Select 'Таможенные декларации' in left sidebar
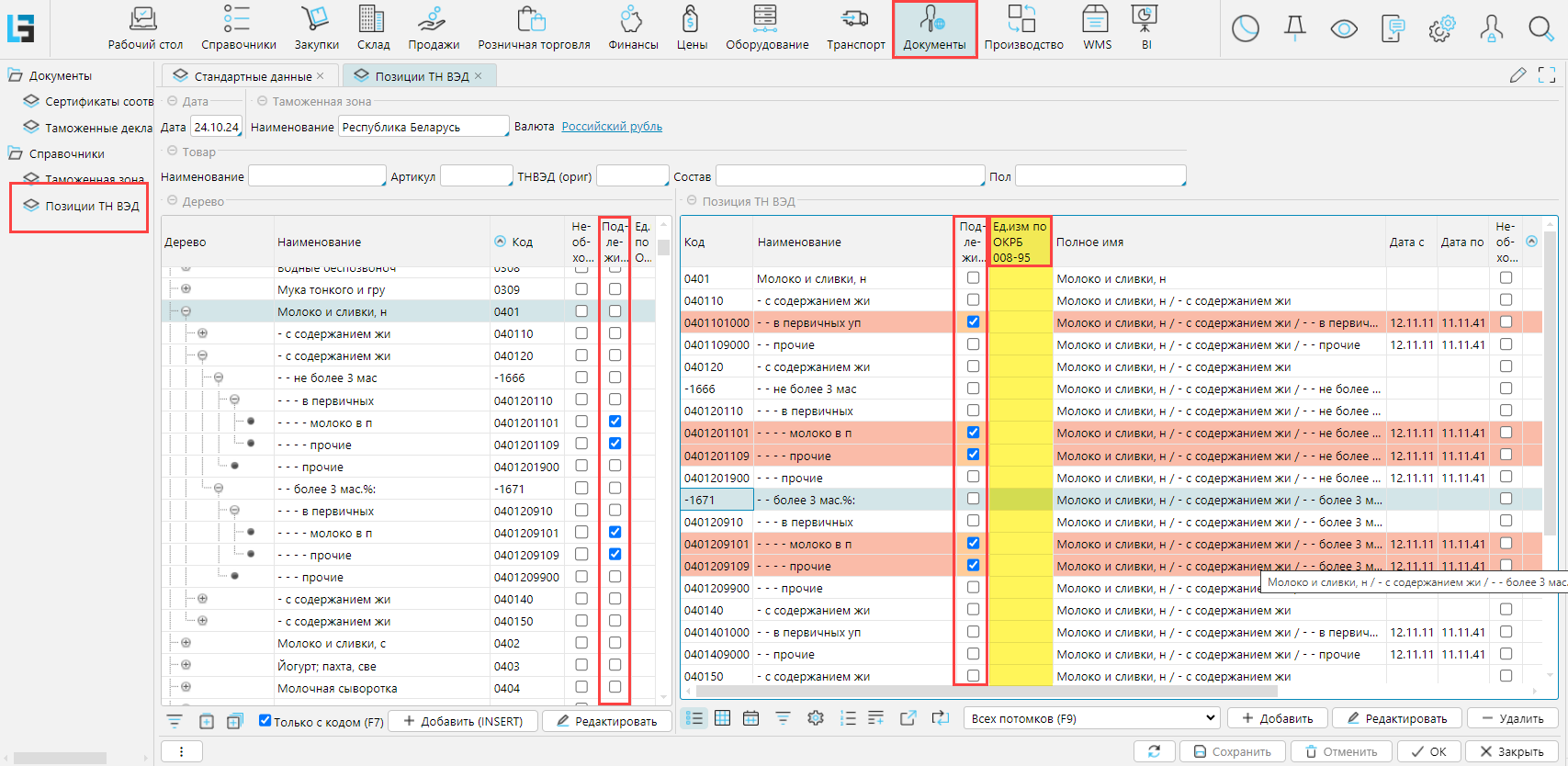The width and height of the screenshot is (1568, 766). 98,128
